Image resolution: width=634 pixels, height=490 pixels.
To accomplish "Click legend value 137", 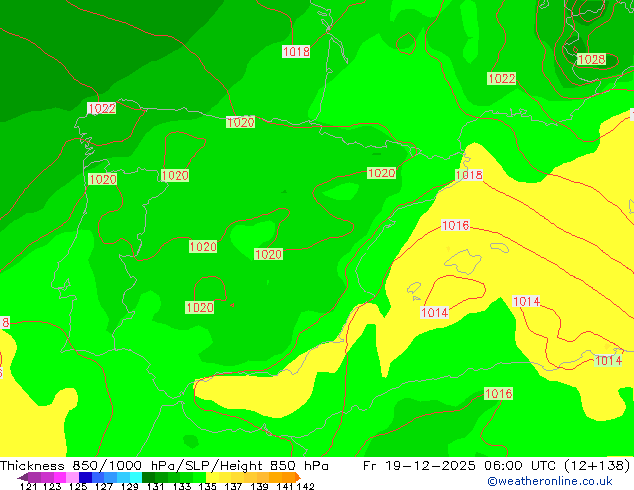I will [233, 486].
